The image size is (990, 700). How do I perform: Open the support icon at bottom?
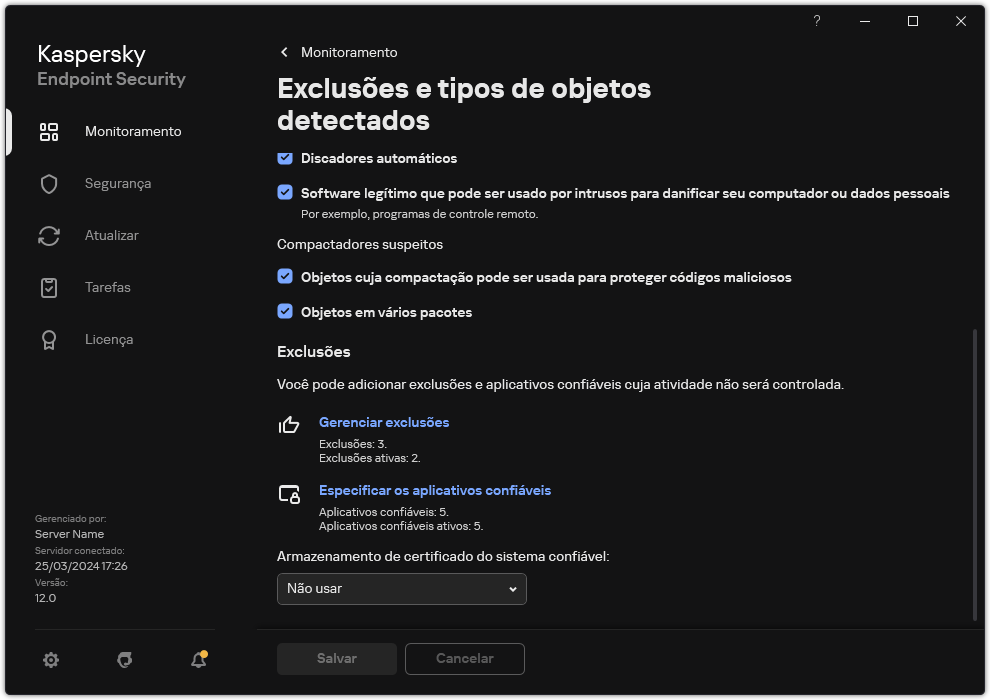pyautogui.click(x=124, y=660)
